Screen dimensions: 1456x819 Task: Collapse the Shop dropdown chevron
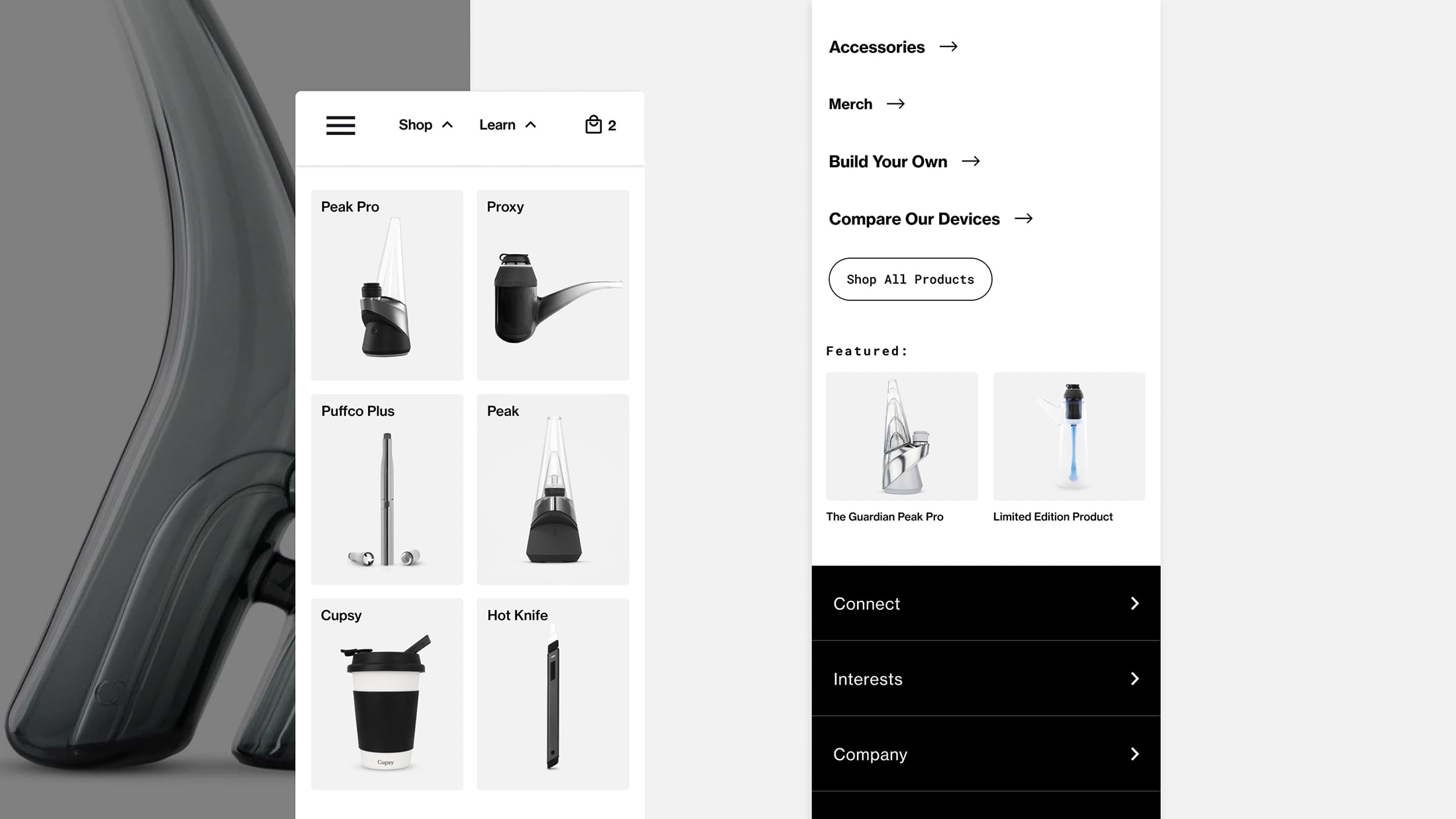point(447,124)
